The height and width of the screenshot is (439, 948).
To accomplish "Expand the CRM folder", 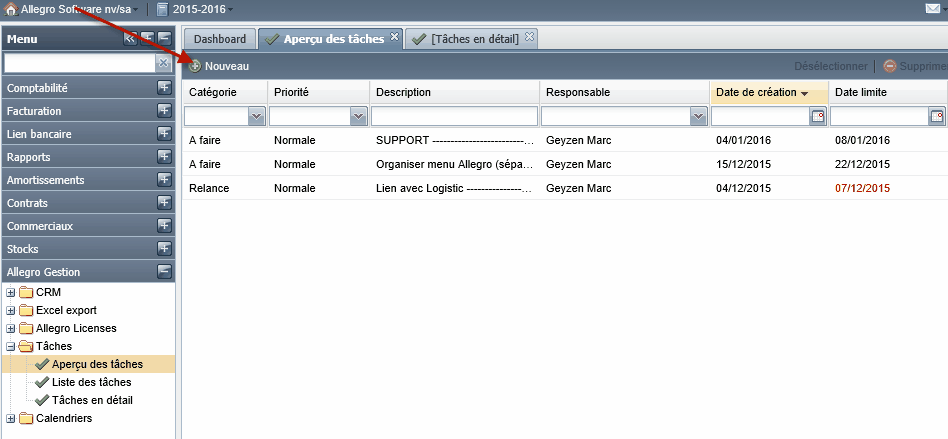I will (10, 293).
